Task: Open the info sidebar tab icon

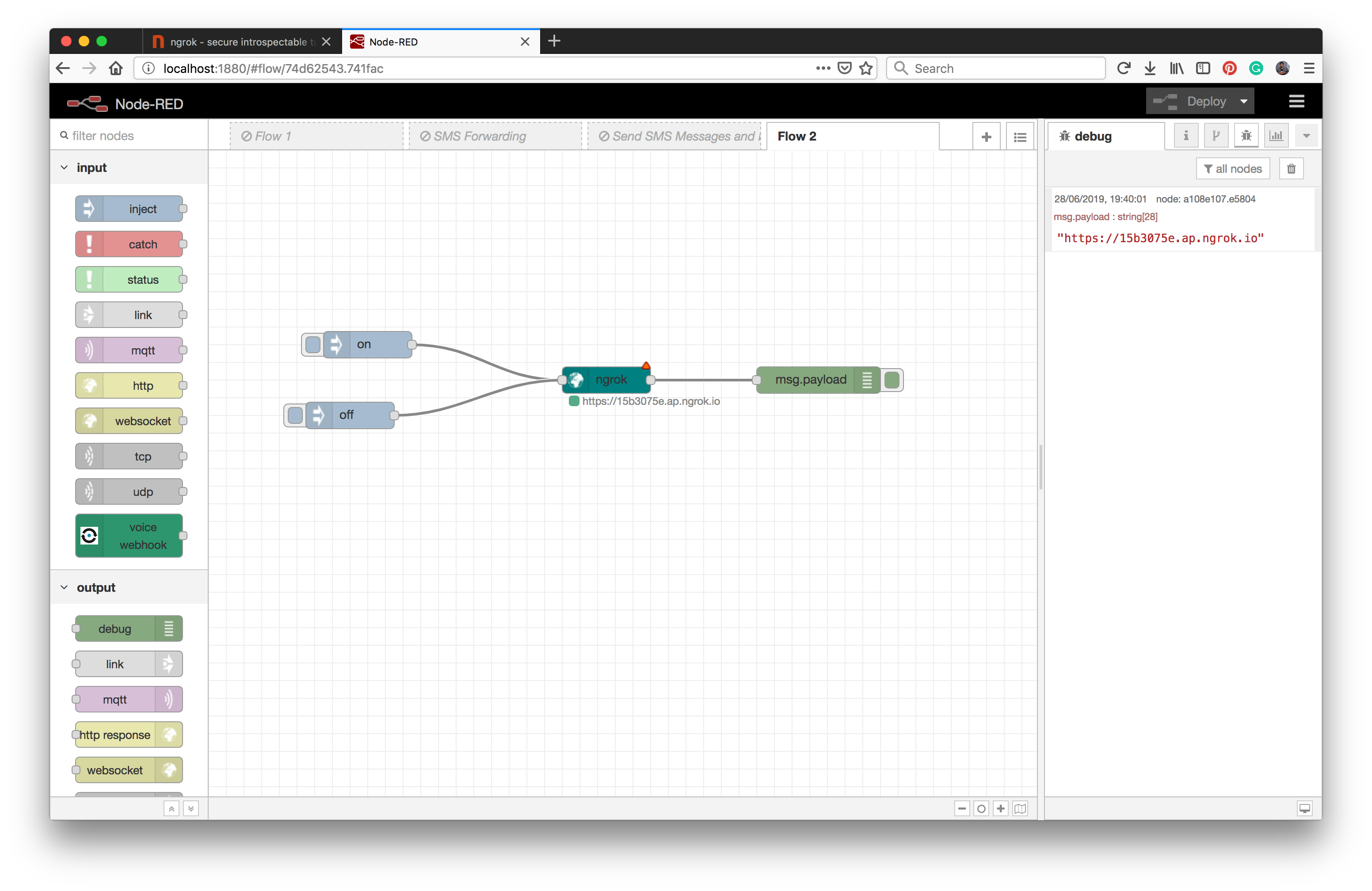Action: [x=1186, y=136]
